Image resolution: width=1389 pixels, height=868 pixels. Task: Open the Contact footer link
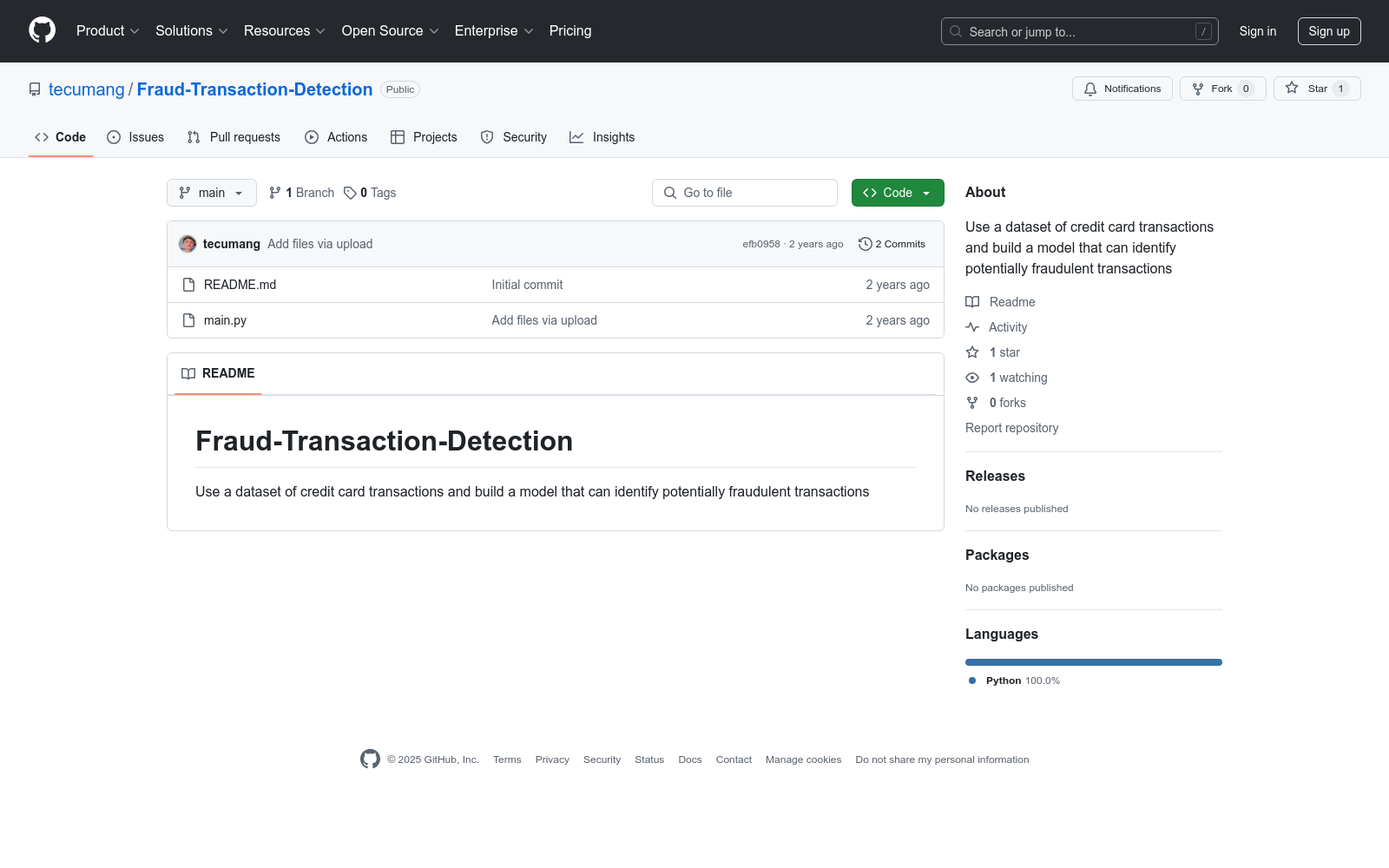coord(734,759)
